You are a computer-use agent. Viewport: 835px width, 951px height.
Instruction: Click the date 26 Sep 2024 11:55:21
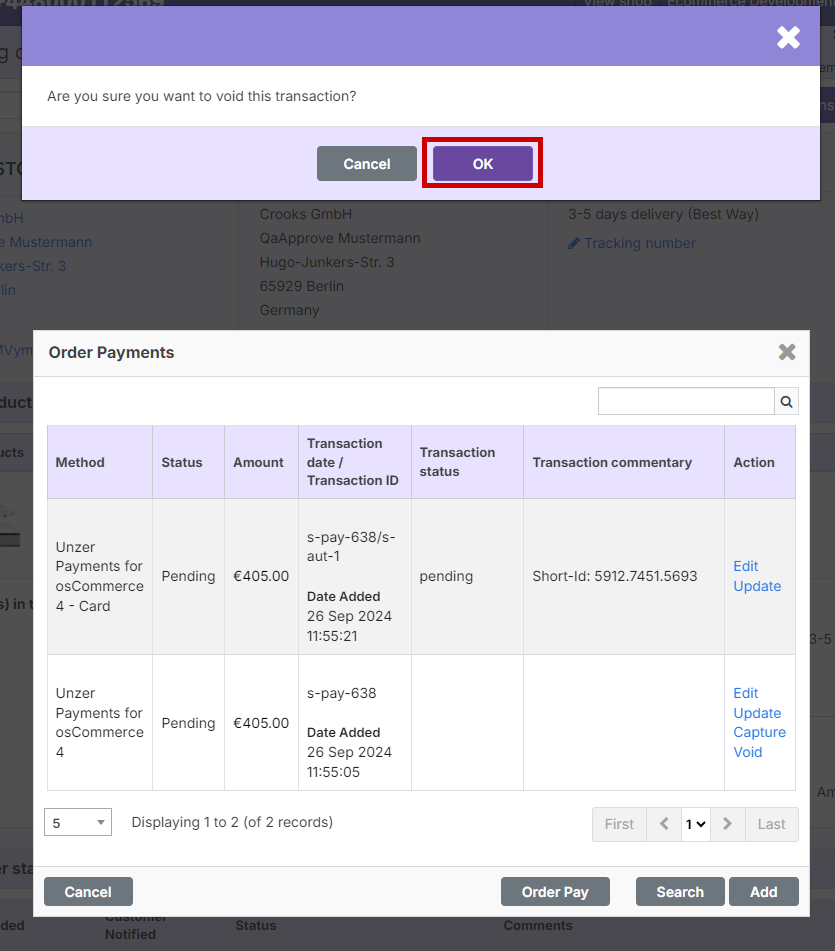tap(349, 626)
